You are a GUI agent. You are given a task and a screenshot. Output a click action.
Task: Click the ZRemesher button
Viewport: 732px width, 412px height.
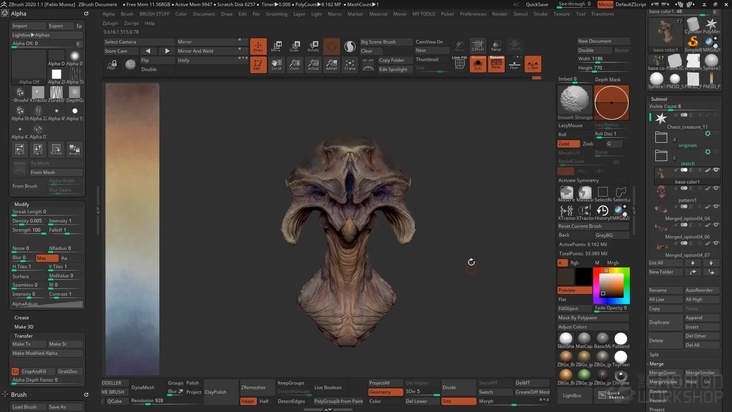257,387
